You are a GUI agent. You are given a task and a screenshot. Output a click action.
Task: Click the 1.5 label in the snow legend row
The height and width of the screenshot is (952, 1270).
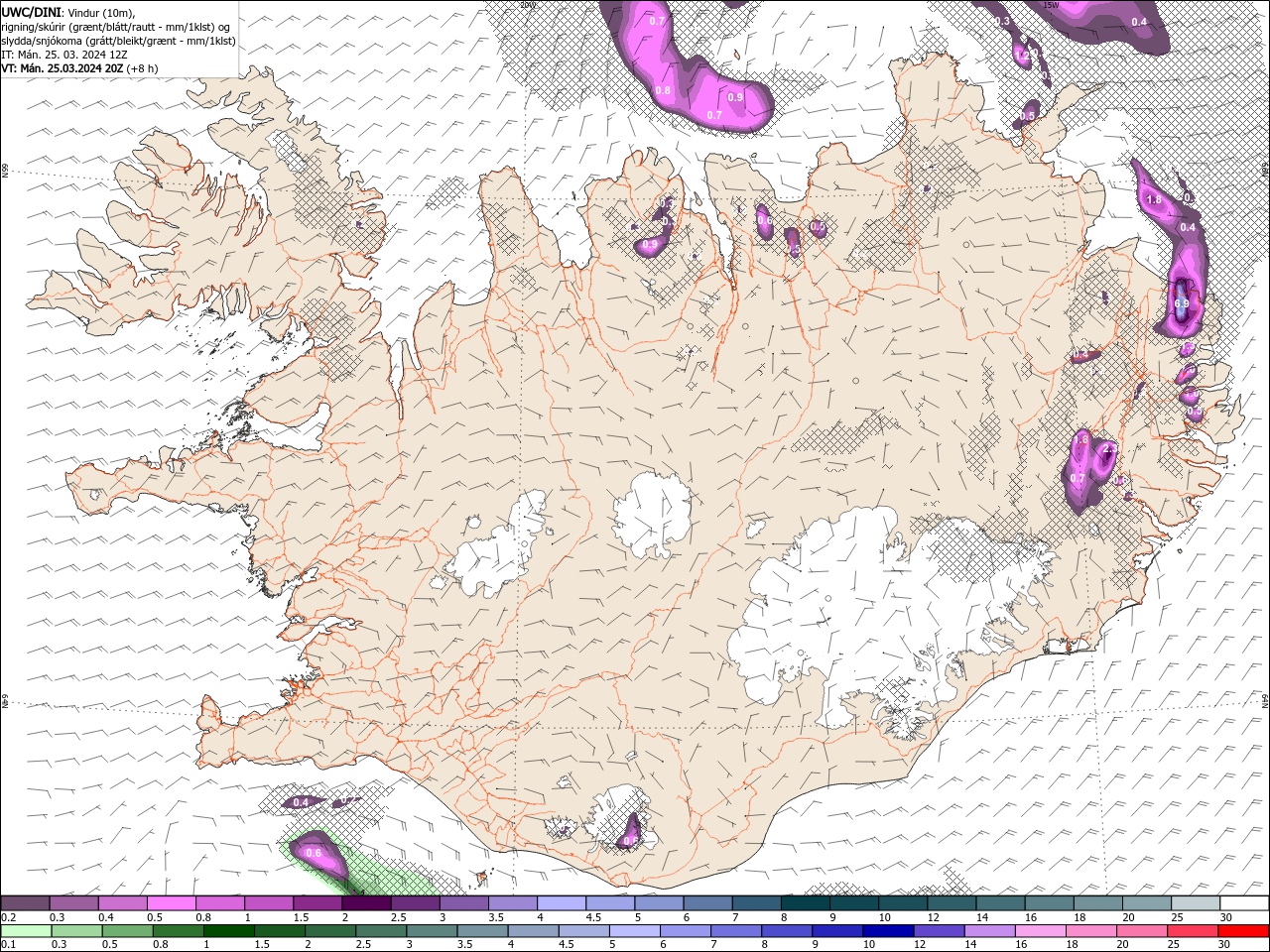(x=301, y=917)
